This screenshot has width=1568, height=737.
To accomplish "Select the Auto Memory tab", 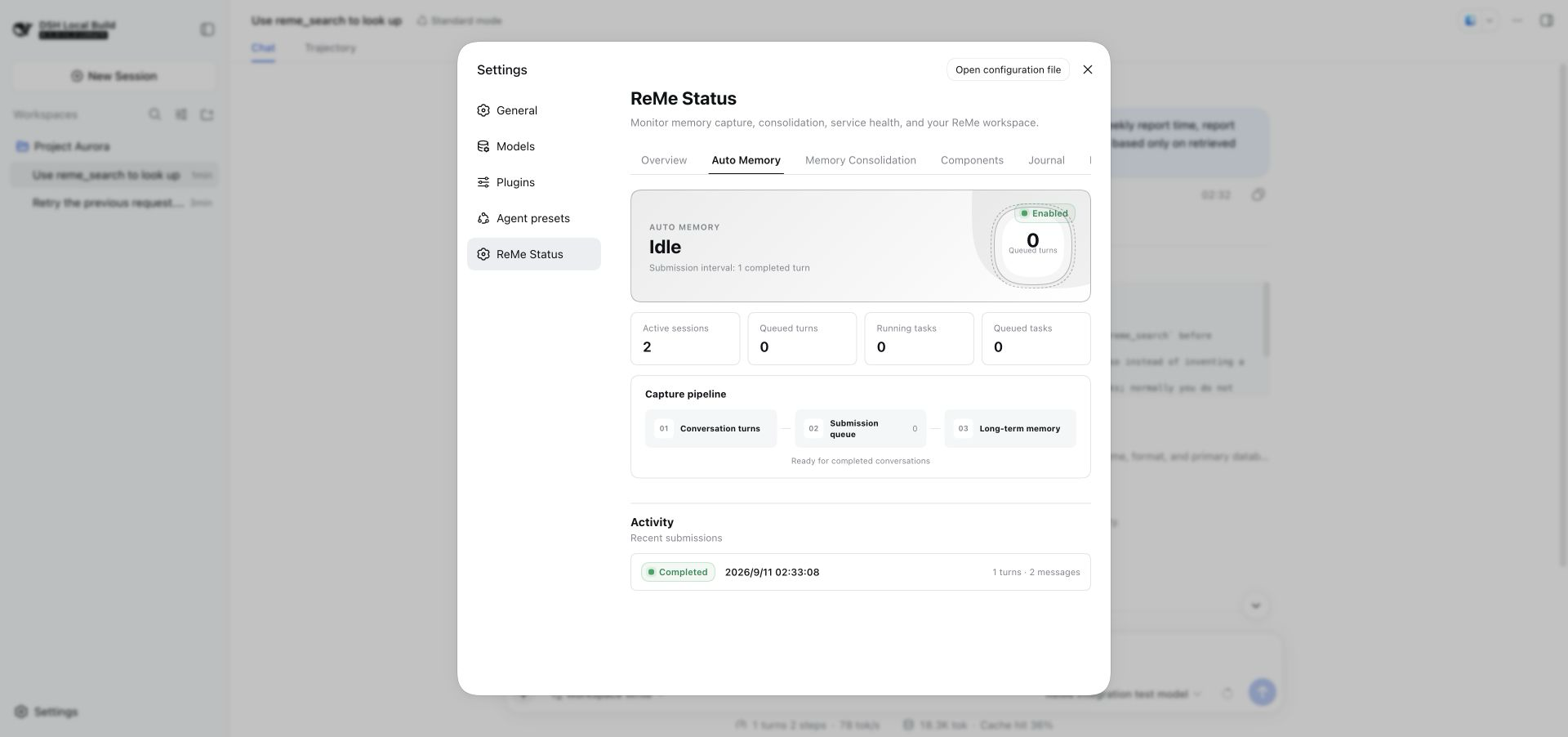I will [x=746, y=160].
